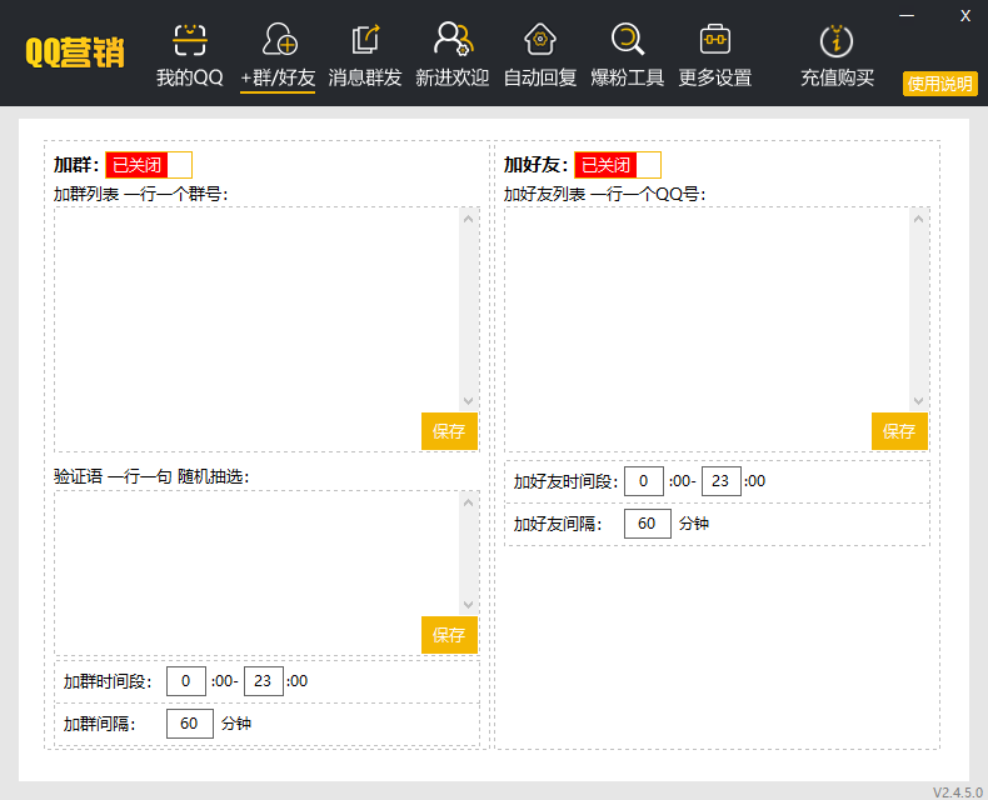Click the 加群时间段 label
This screenshot has width=988, height=800.
[107, 681]
